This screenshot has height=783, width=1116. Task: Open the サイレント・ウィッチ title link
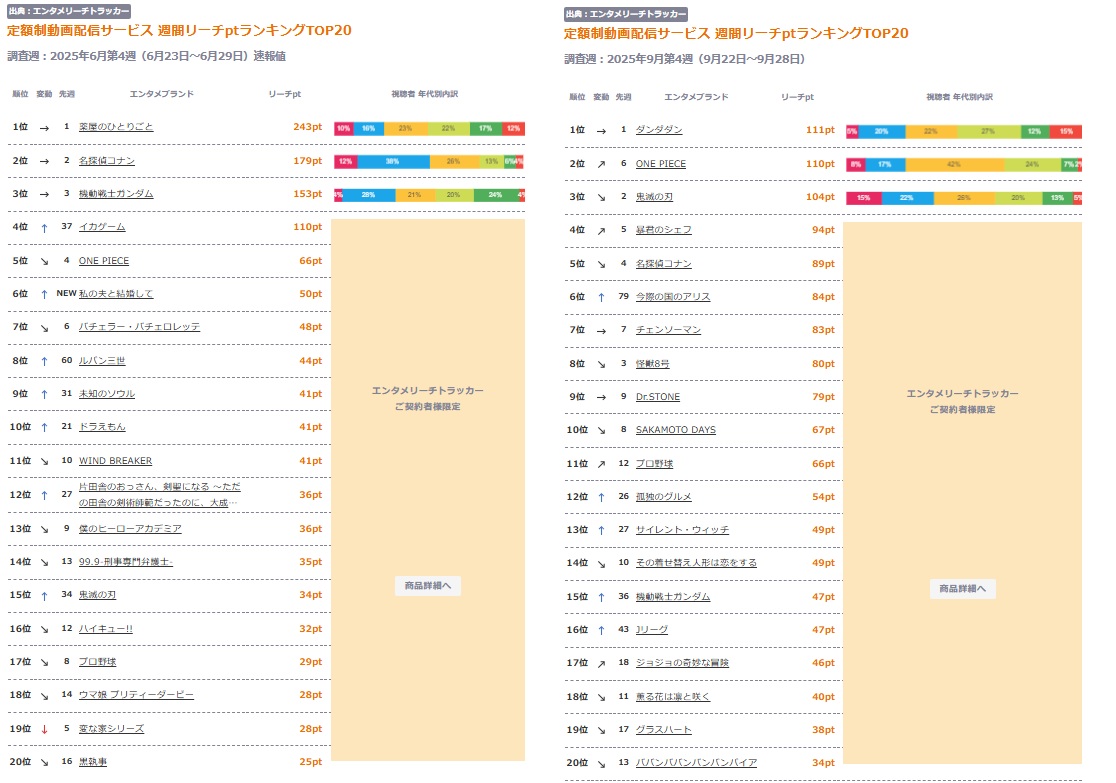(x=682, y=530)
